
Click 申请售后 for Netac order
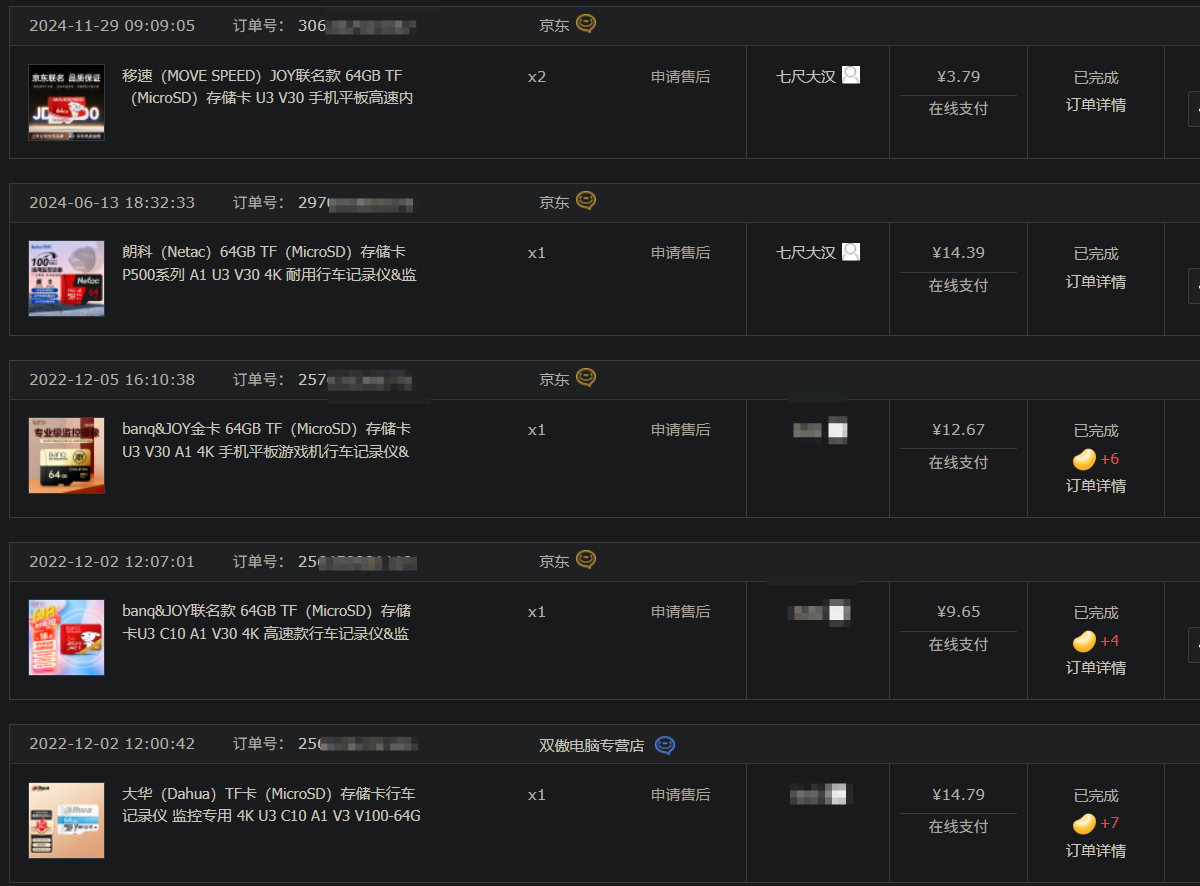pyautogui.click(x=681, y=253)
